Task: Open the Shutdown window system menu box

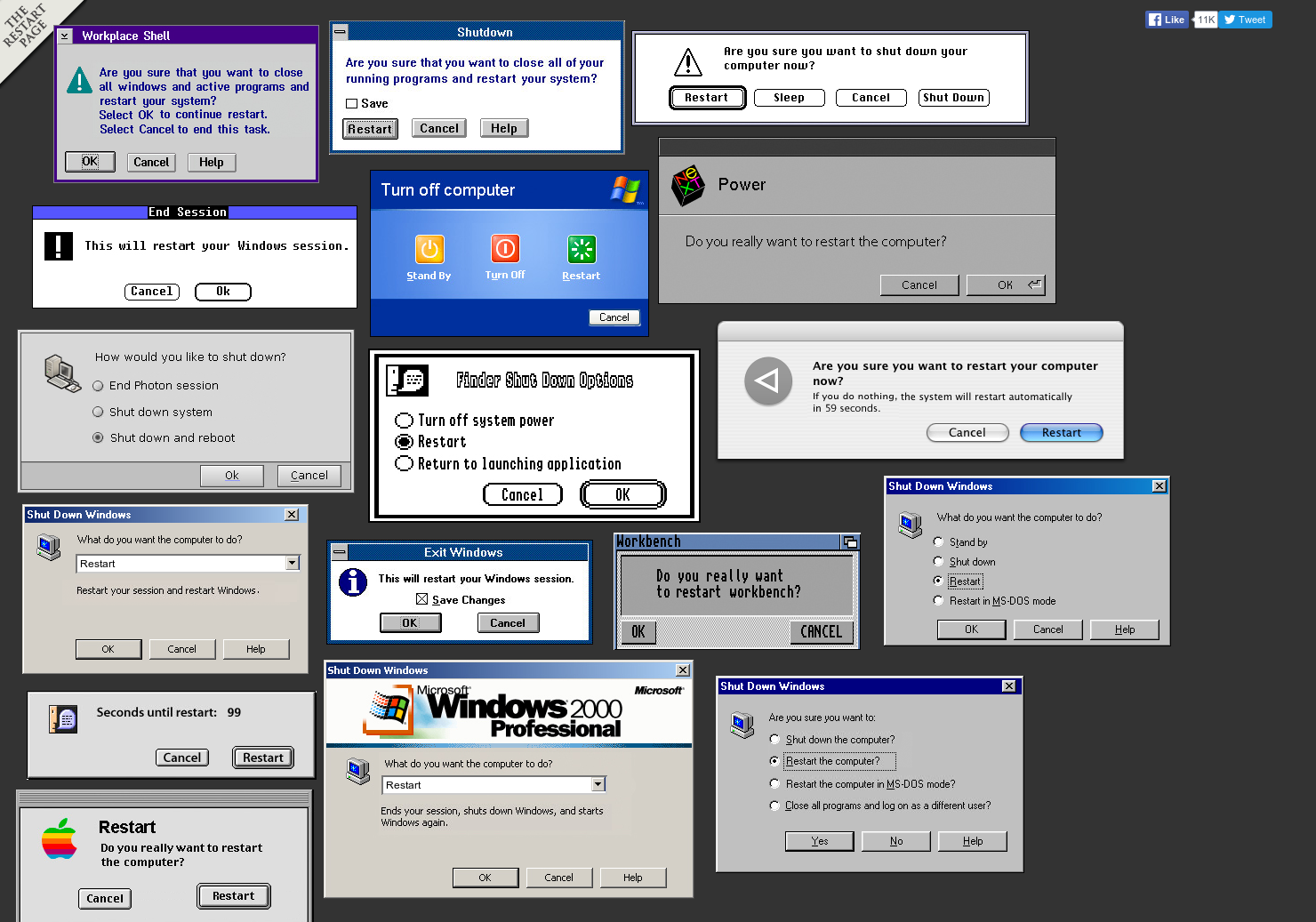Action: tap(340, 32)
